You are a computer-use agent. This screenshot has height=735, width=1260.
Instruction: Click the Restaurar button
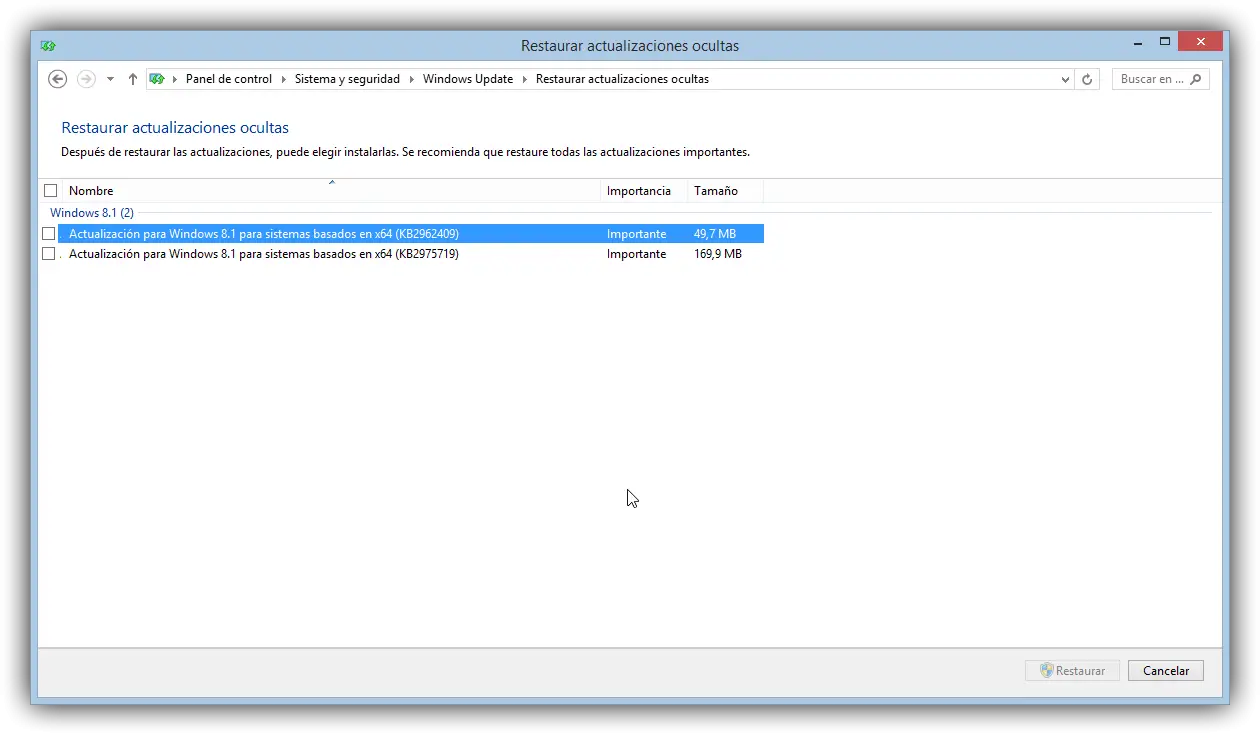click(x=1072, y=671)
